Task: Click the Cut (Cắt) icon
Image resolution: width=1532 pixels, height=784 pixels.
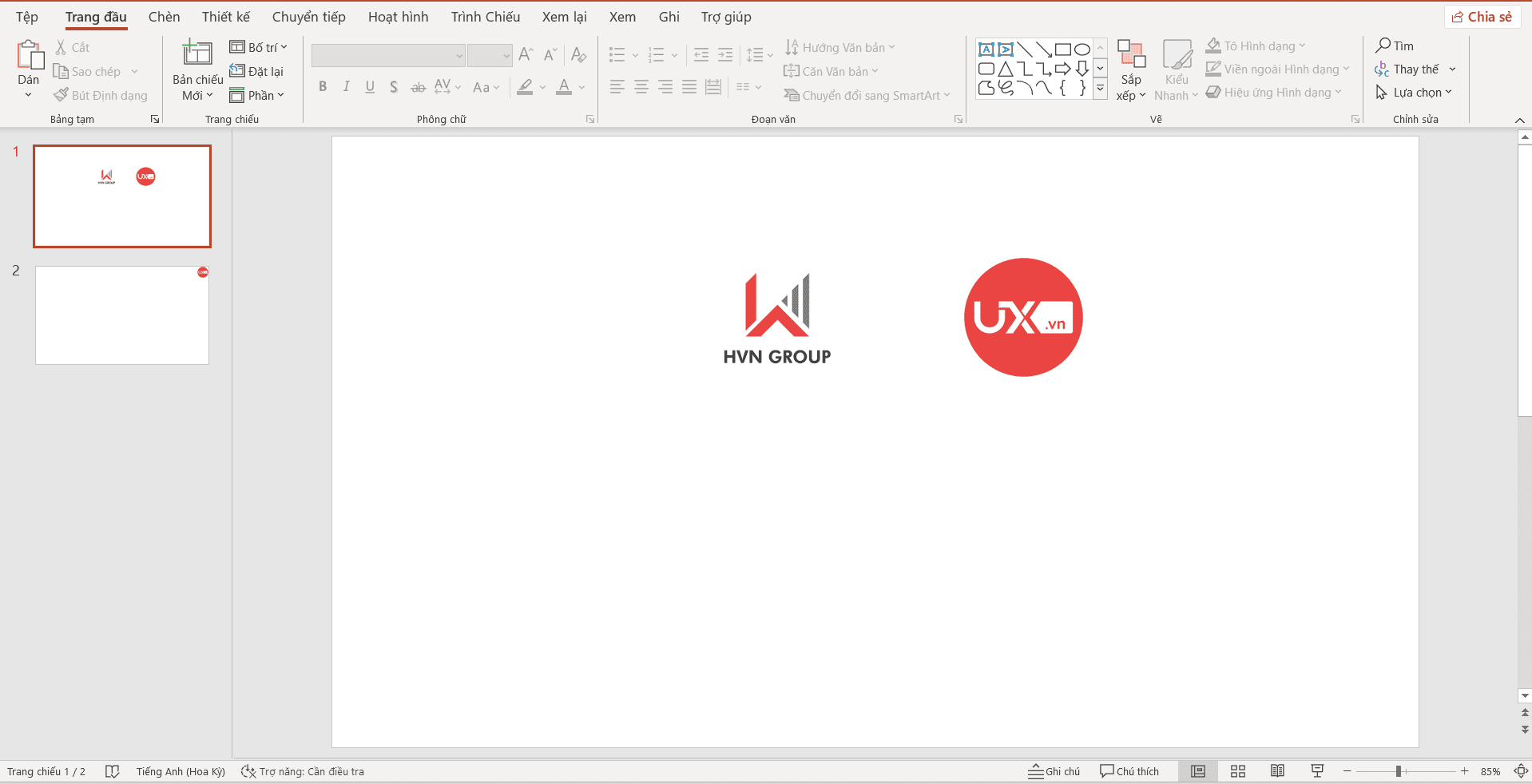Action: point(59,47)
